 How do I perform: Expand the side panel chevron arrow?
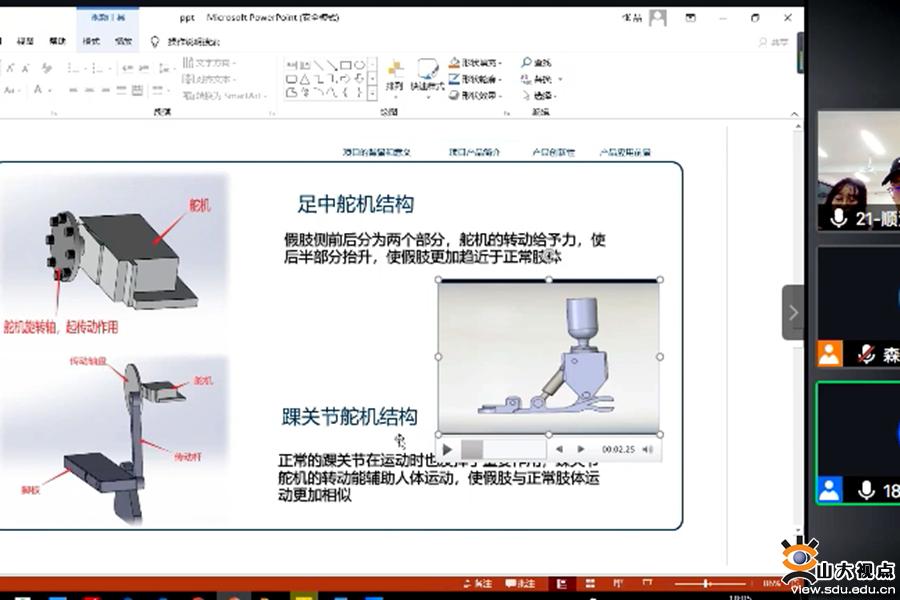pos(793,312)
